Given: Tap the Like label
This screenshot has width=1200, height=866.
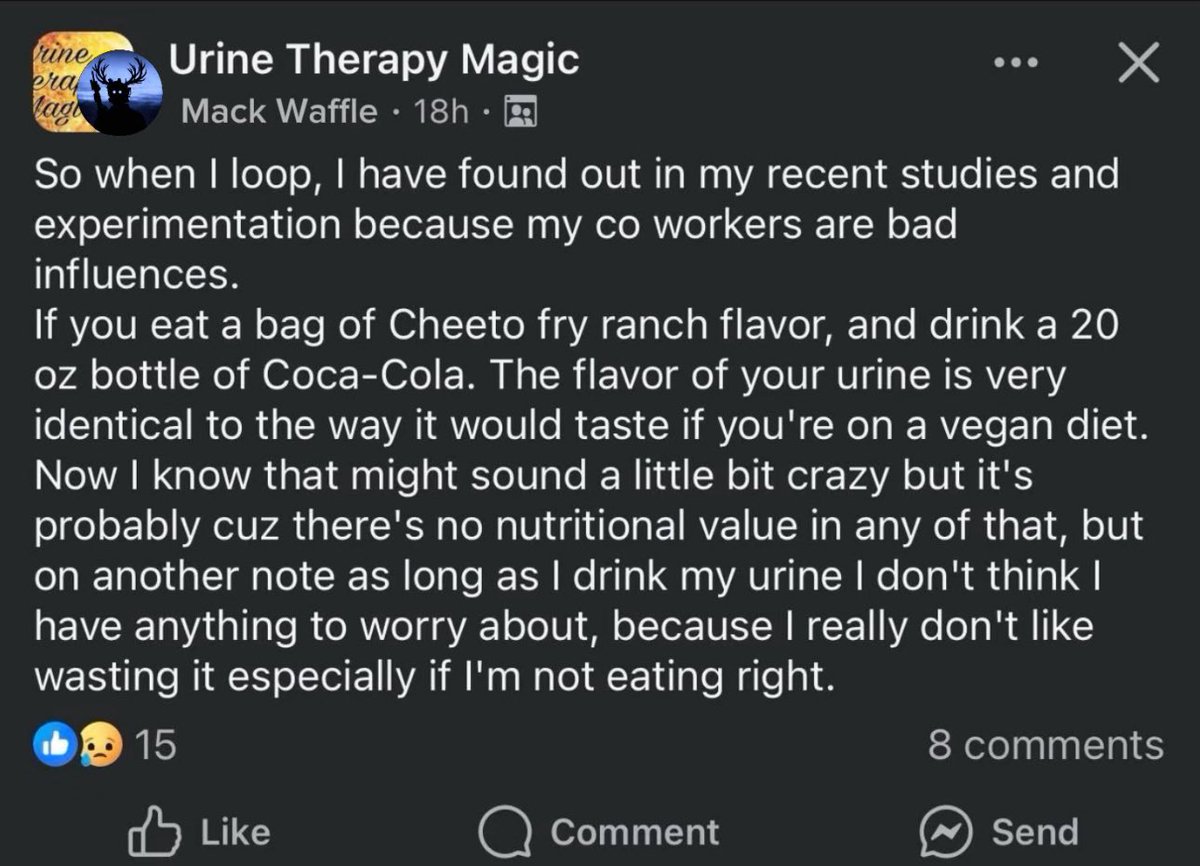Looking at the screenshot, I should (235, 831).
